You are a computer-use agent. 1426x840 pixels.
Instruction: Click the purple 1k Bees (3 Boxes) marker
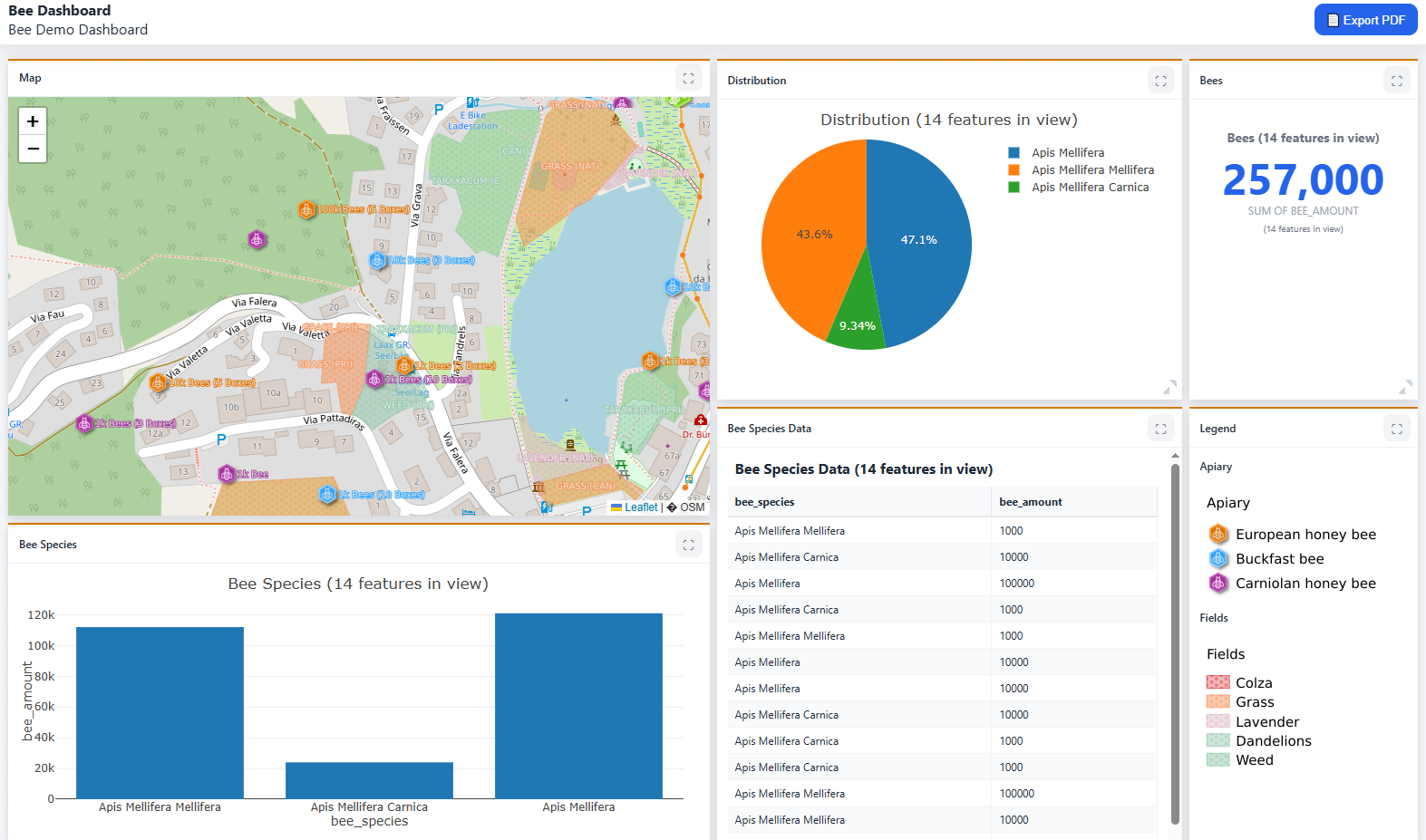(x=84, y=423)
